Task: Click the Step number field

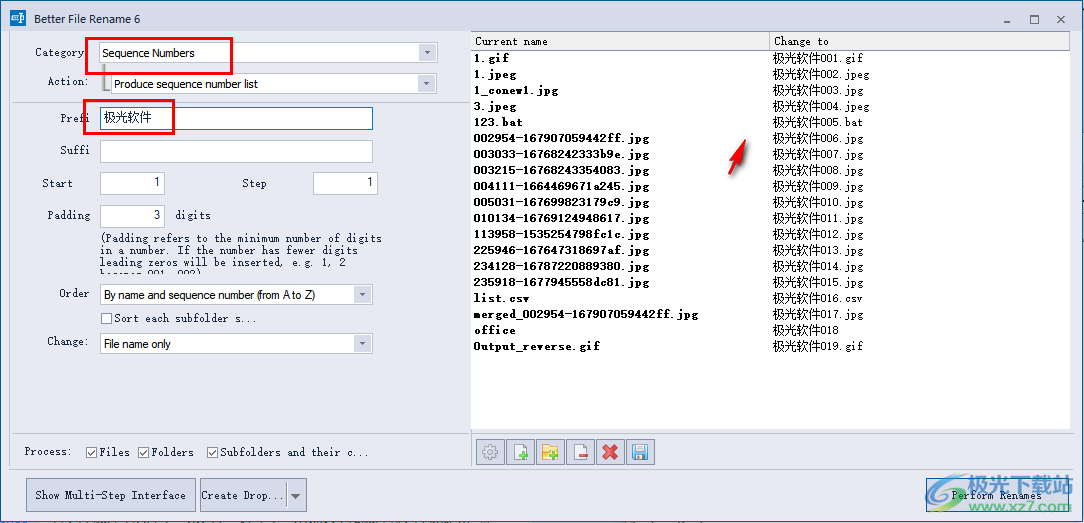Action: pos(345,183)
